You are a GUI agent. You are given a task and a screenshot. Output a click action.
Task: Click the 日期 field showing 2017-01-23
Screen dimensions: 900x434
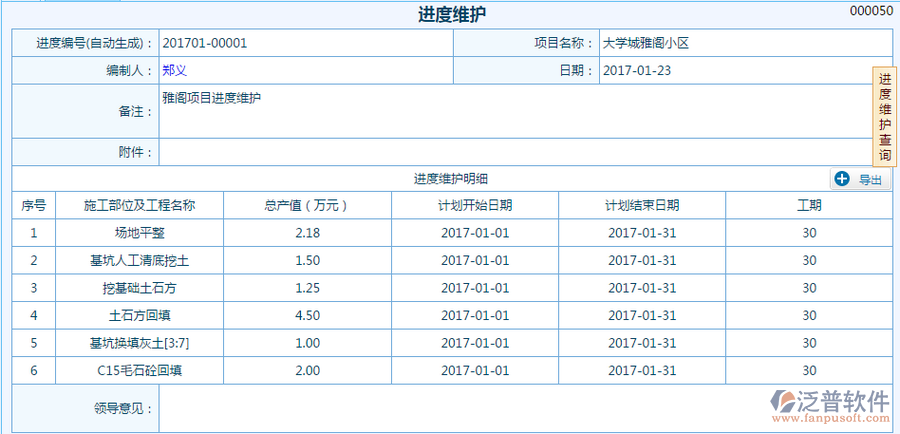(638, 71)
